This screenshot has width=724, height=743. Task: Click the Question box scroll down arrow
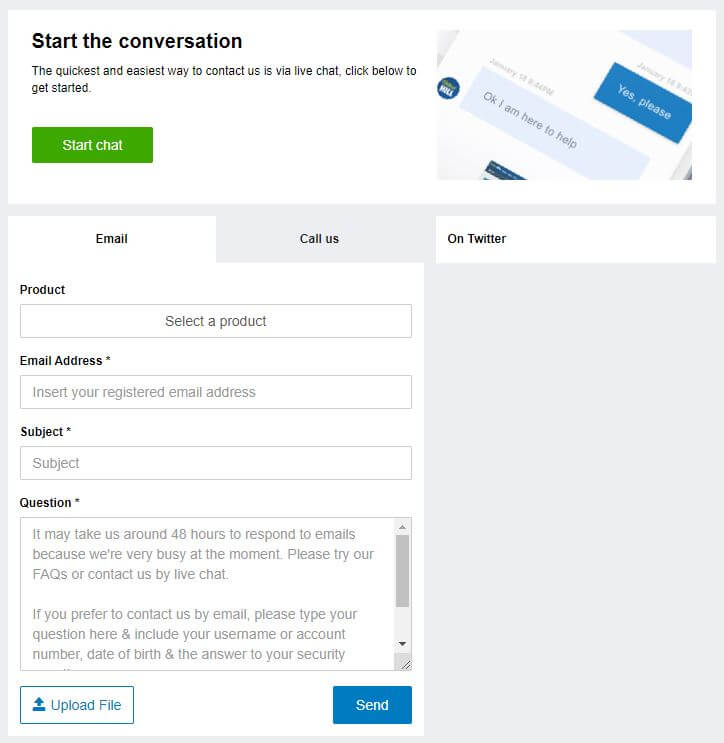tap(402, 643)
